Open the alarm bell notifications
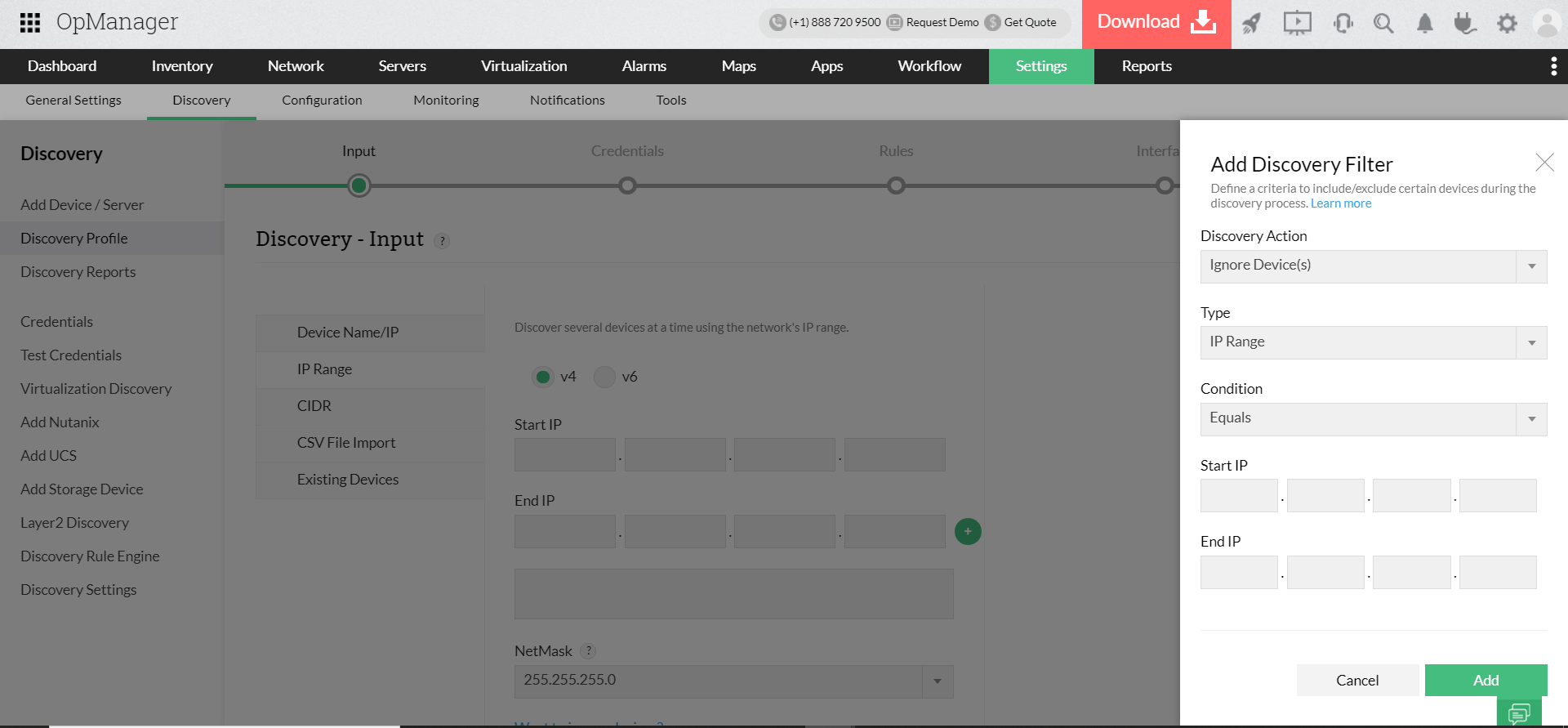This screenshot has width=1568, height=728. coord(1425,24)
